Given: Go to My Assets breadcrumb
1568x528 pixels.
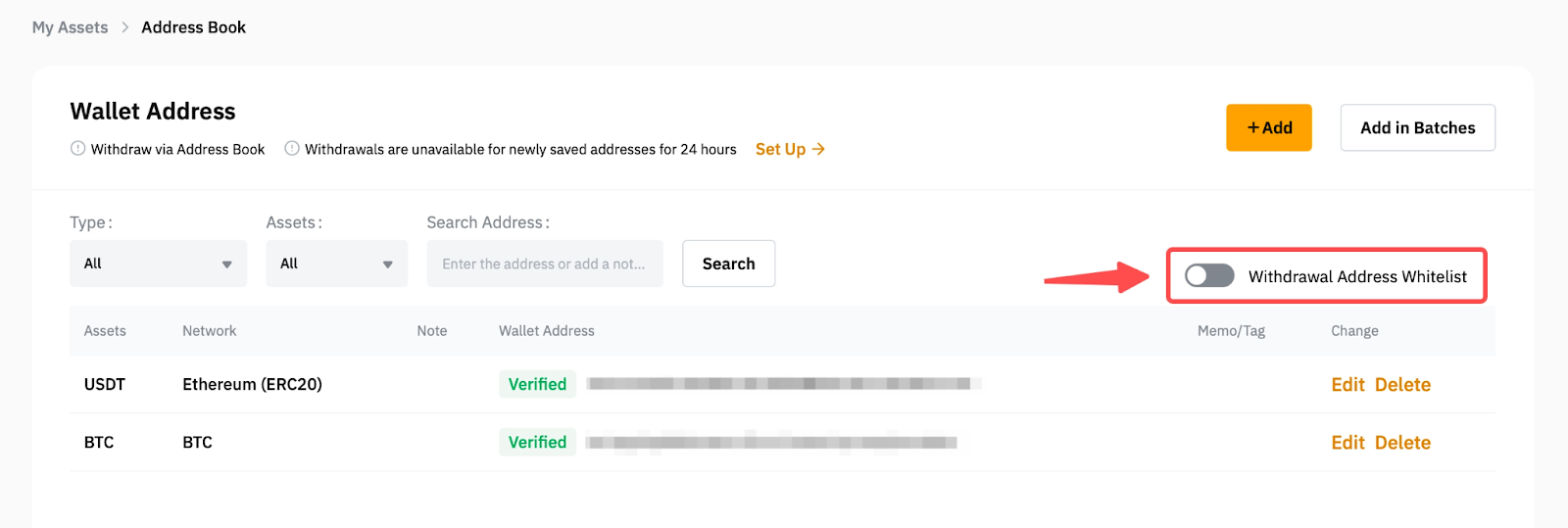Looking at the screenshot, I should tap(70, 27).
